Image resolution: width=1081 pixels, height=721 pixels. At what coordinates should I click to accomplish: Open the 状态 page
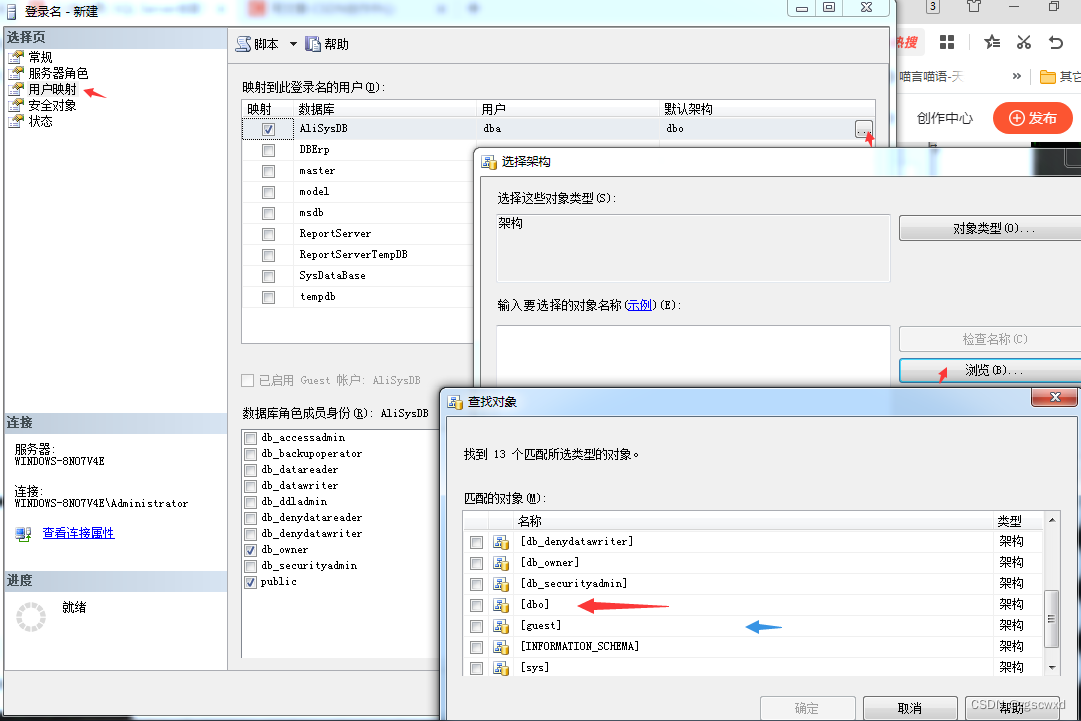point(40,121)
